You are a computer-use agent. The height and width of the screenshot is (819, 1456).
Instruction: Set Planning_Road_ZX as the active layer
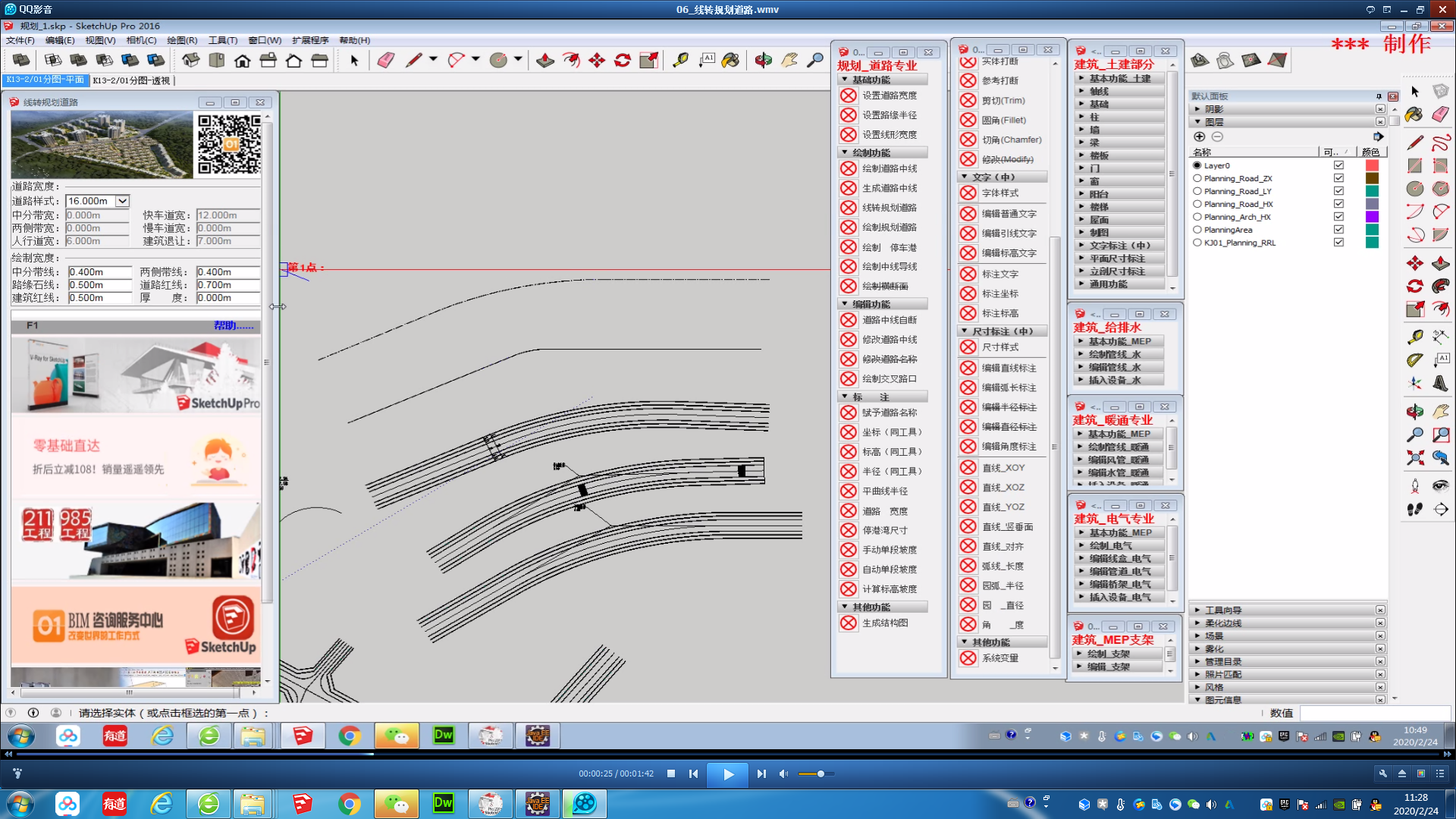click(1197, 178)
